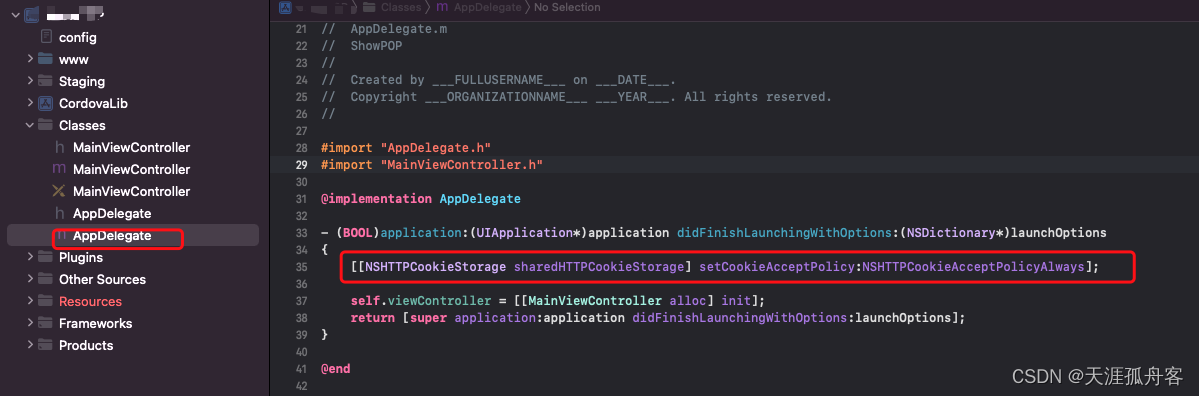Open MainViewController implementation file (m)
1199x396 pixels.
click(x=132, y=169)
